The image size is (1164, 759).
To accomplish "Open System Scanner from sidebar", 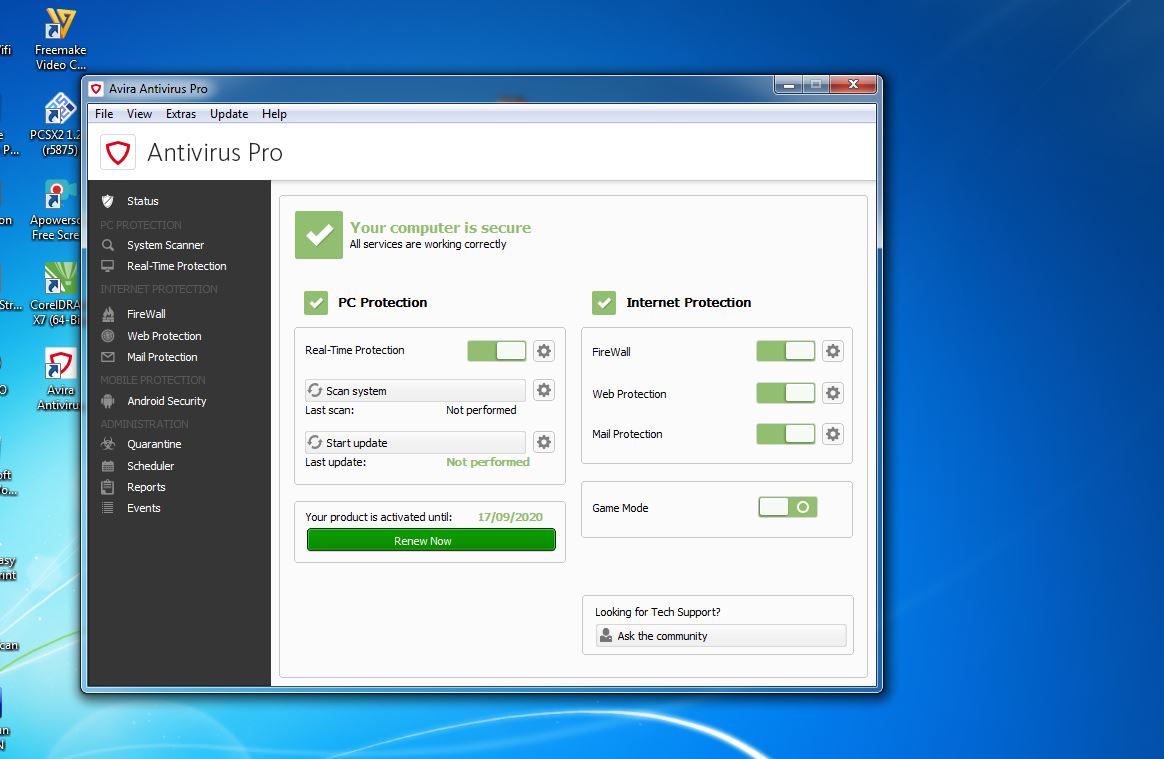I will pos(166,245).
